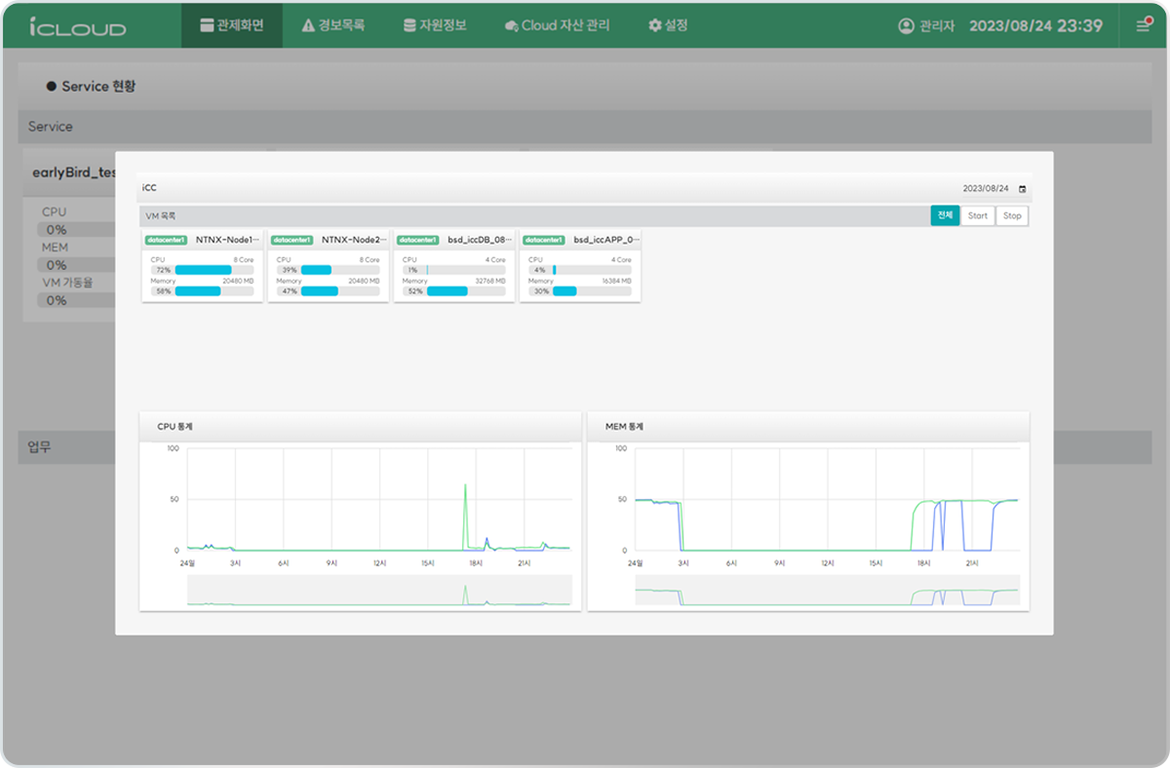Open the bsd_iccAPP_0 VM card
Image resolution: width=1170 pixels, height=768 pixels.
(x=581, y=266)
